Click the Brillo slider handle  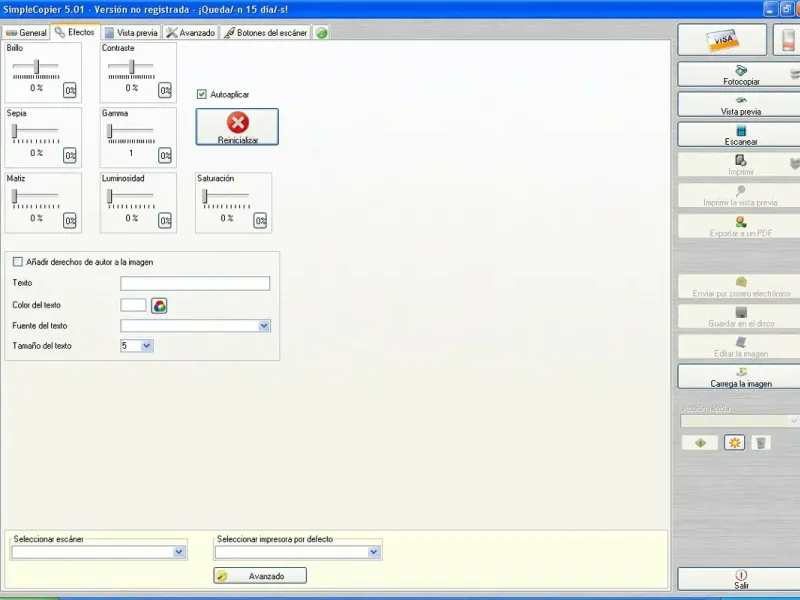(x=36, y=66)
